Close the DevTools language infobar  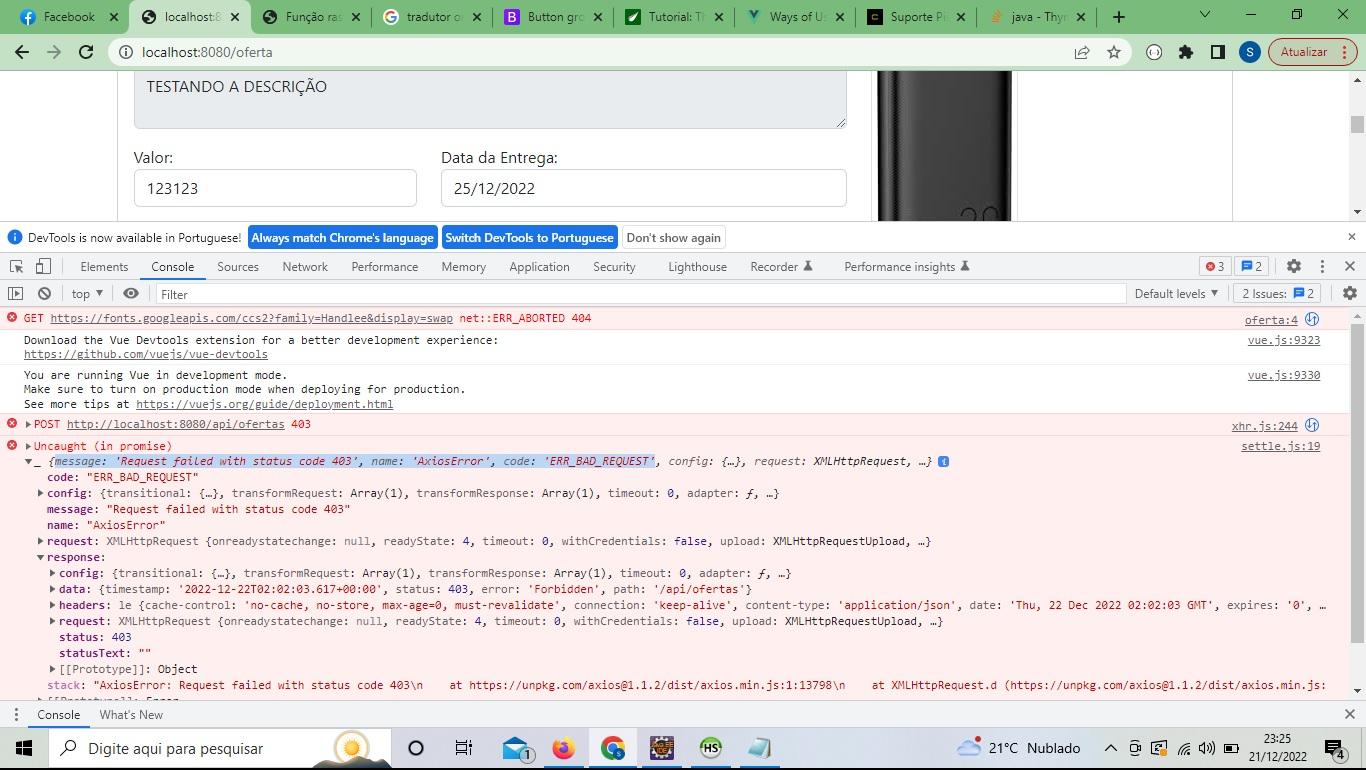click(x=1352, y=237)
